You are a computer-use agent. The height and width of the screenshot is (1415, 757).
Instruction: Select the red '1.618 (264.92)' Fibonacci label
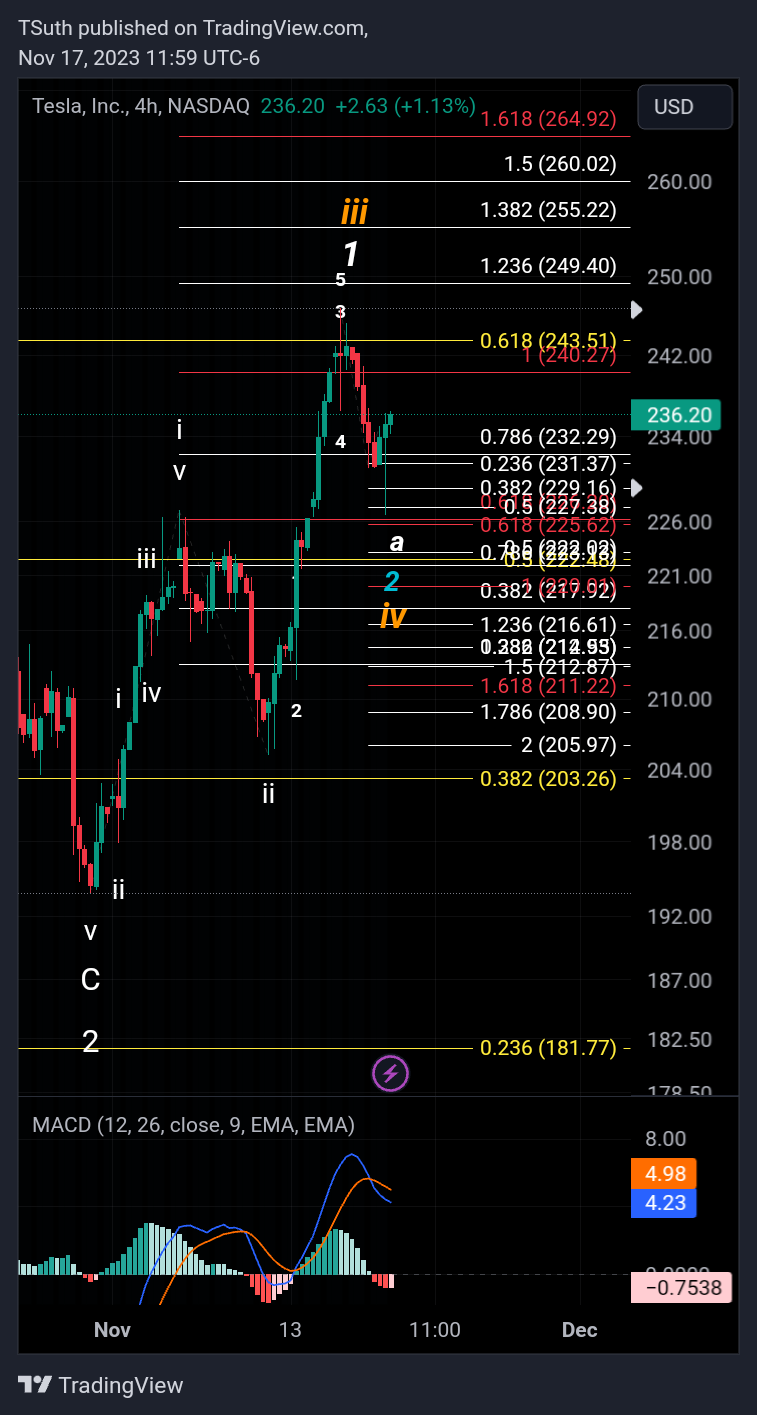pos(548,120)
